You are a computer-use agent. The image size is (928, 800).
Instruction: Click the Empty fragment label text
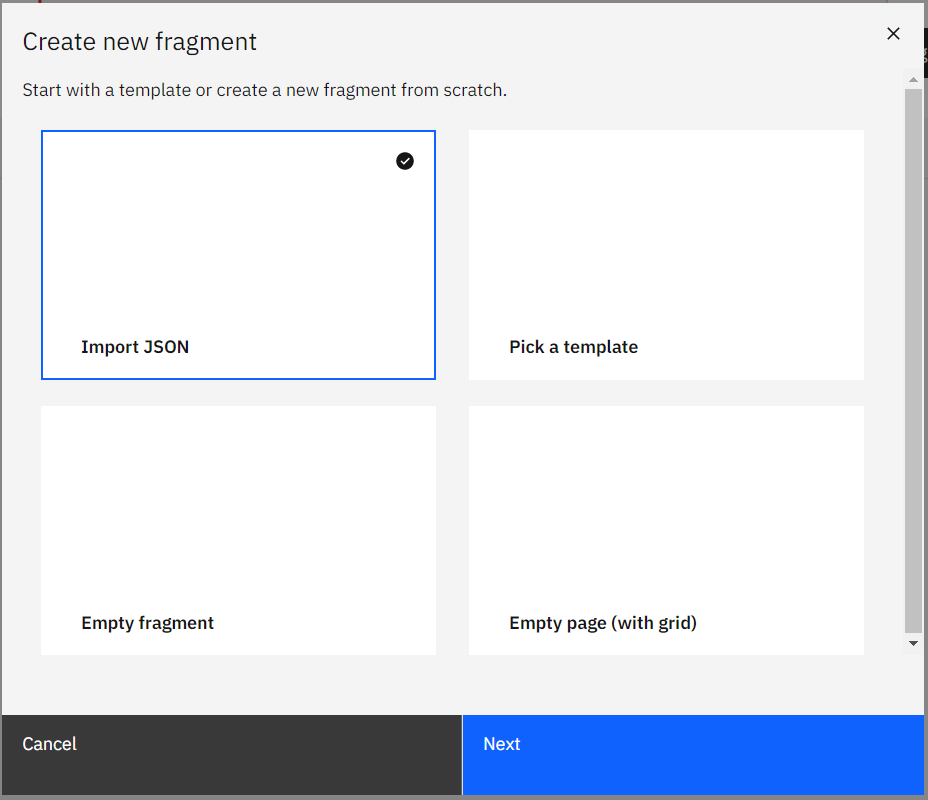pos(147,623)
